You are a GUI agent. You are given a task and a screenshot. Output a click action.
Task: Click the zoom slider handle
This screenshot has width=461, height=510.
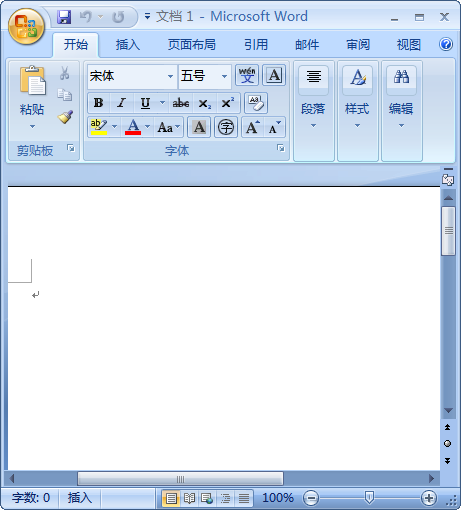(369, 498)
